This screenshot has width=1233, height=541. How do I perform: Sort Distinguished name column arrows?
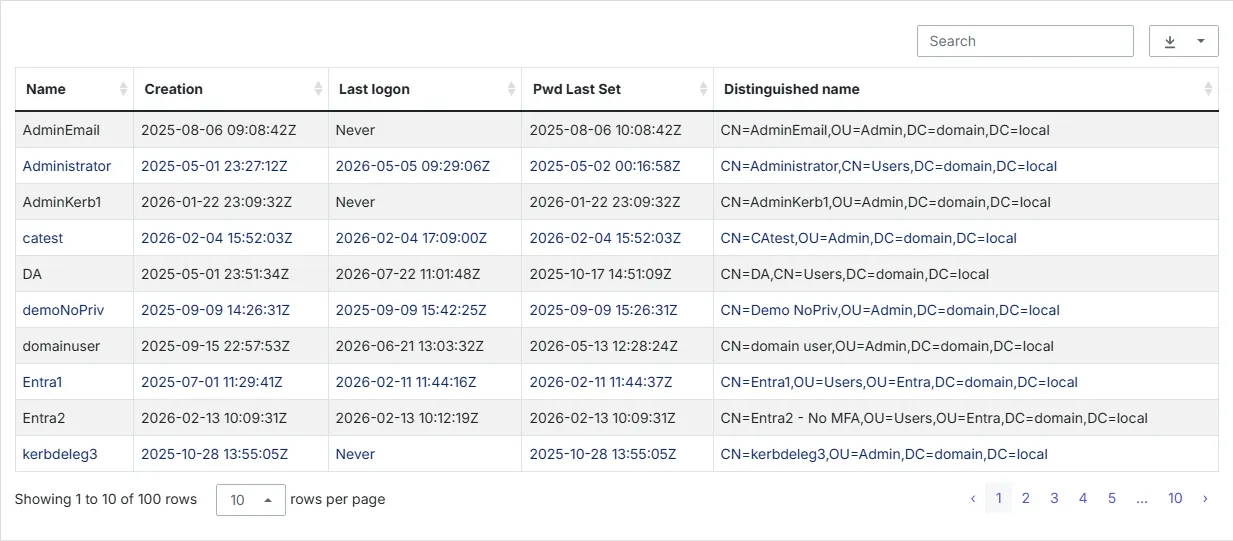coord(1208,89)
